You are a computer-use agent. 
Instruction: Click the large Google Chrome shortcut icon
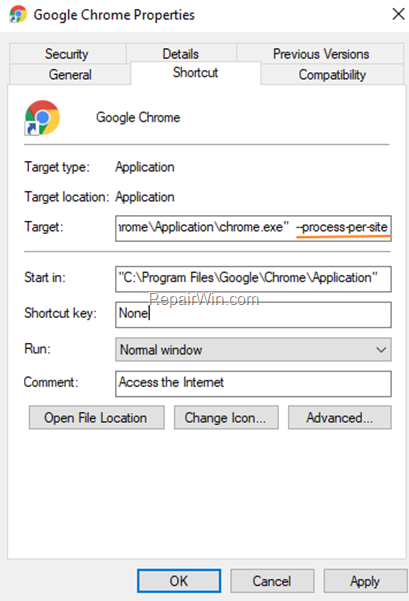pyautogui.click(x=42, y=118)
